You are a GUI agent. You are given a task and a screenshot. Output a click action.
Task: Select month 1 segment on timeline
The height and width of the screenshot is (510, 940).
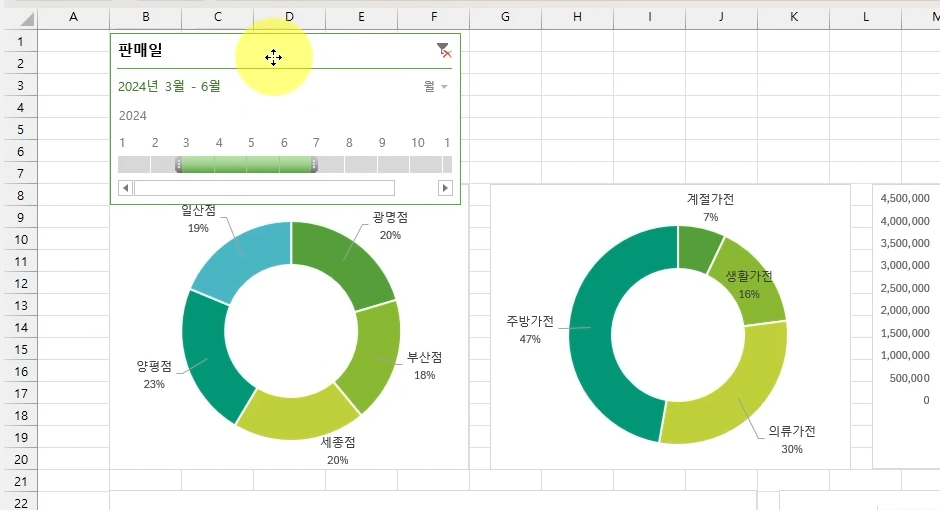click(134, 164)
